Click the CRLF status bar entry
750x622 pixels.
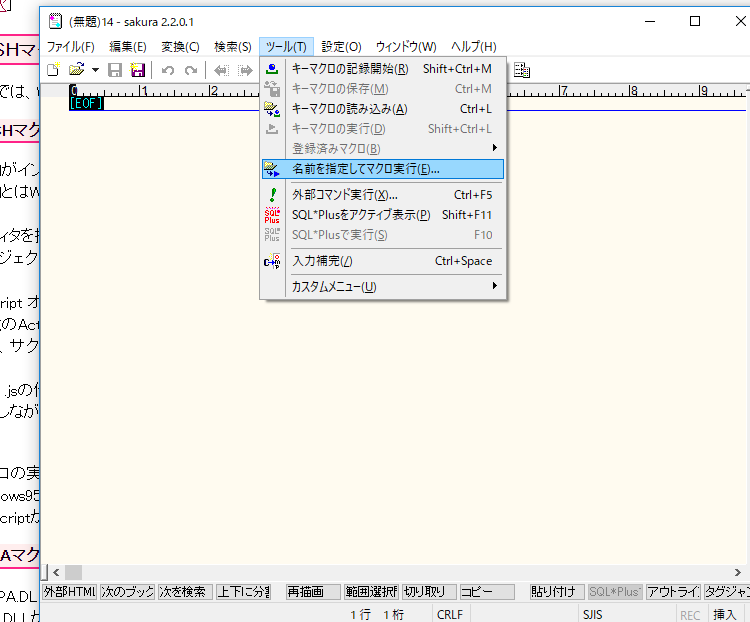point(450,614)
